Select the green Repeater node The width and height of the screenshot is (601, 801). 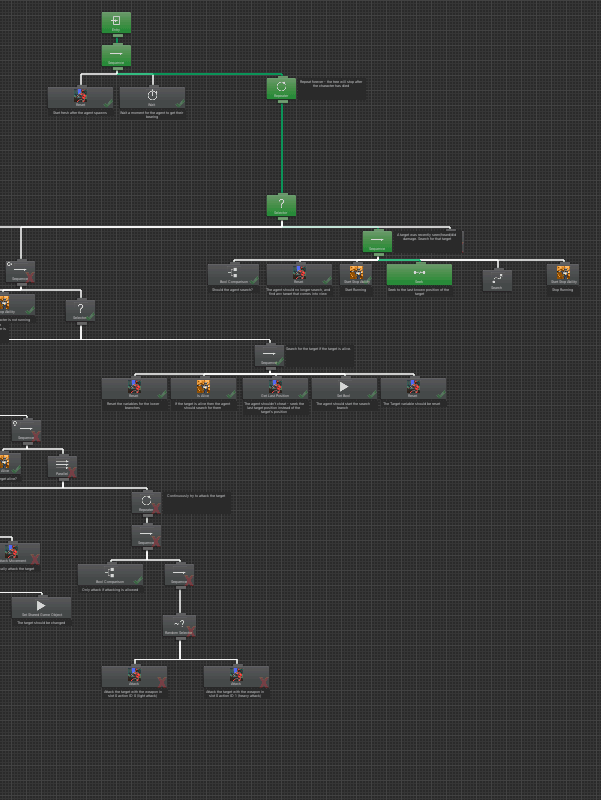click(x=281, y=88)
